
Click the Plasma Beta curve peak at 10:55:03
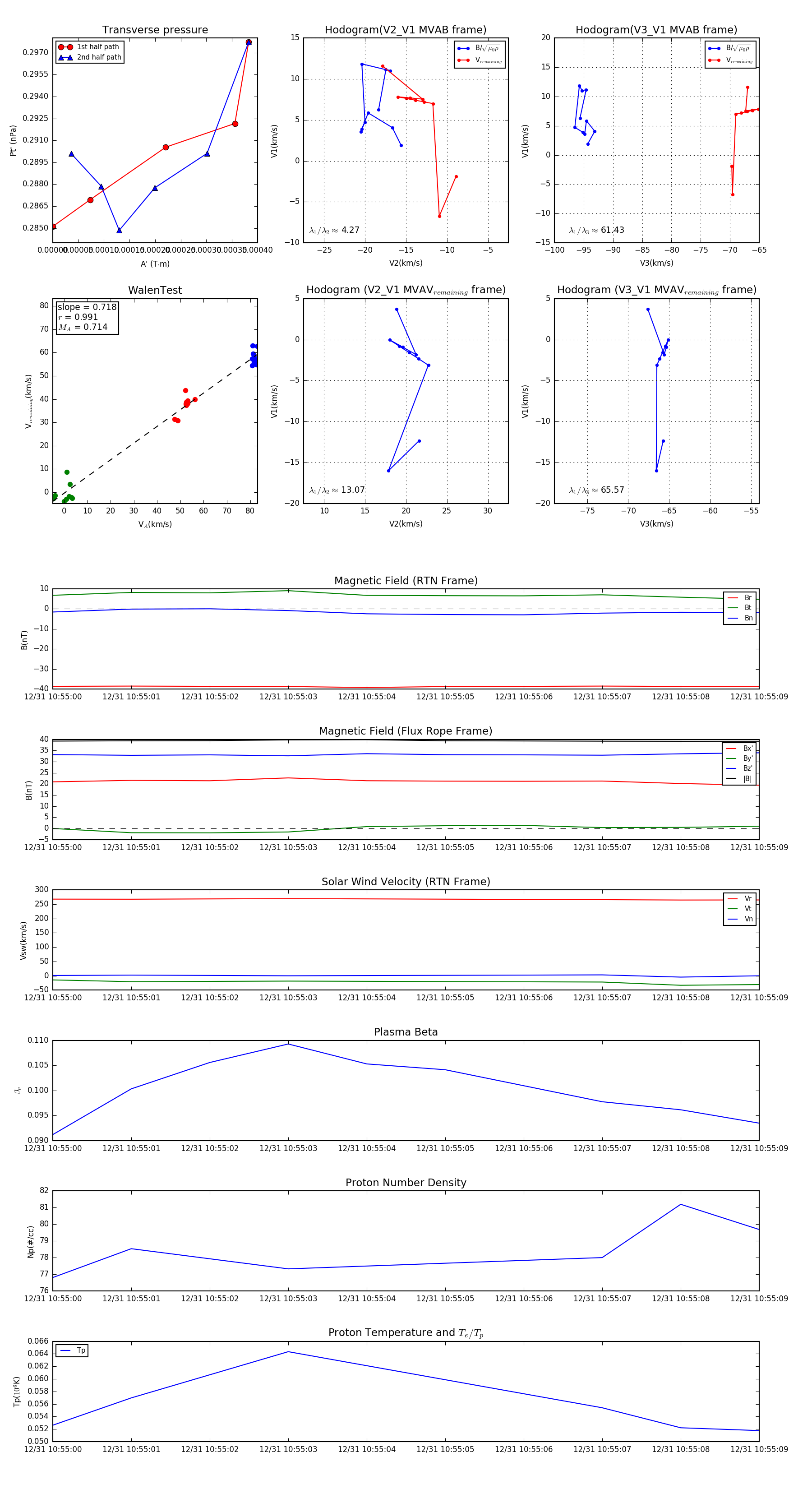coord(288,1044)
